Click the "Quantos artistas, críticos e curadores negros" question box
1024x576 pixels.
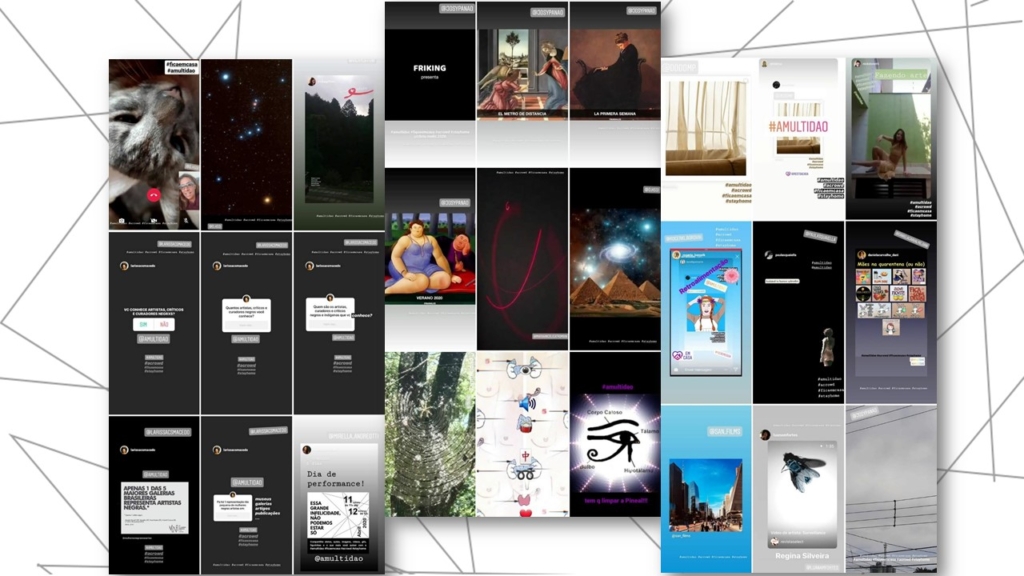246,316
